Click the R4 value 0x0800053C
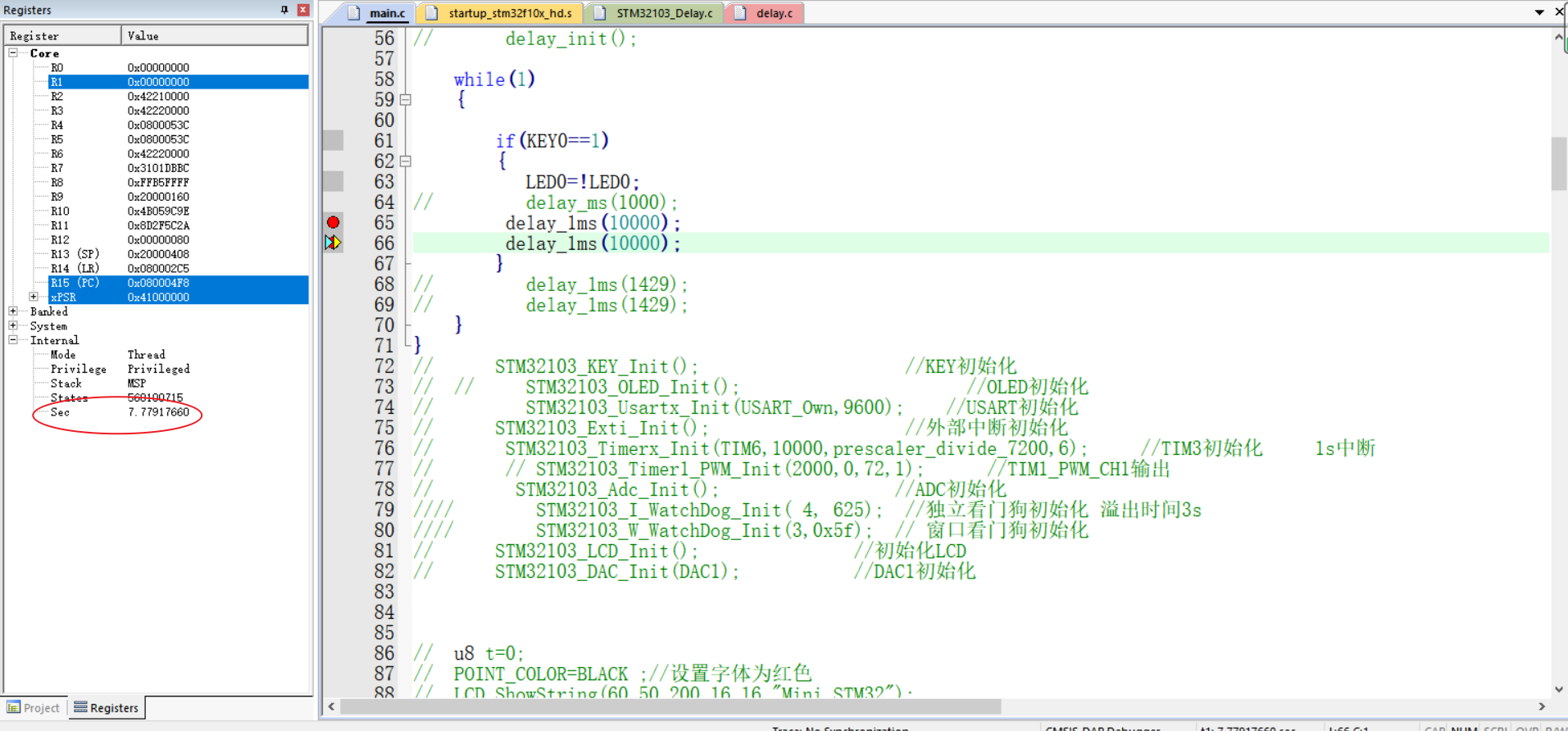 pyautogui.click(x=158, y=125)
